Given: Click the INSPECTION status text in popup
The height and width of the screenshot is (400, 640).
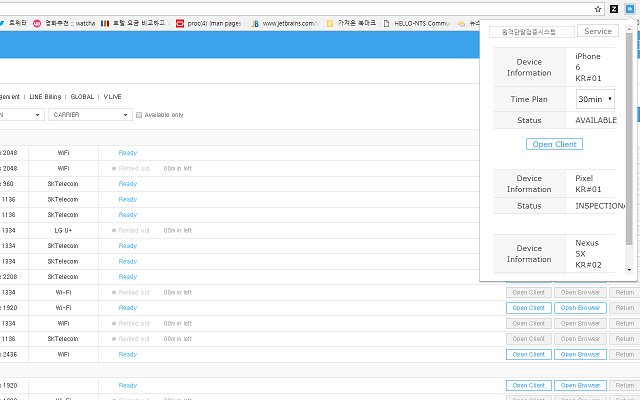Looking at the screenshot, I should click(x=600, y=206).
